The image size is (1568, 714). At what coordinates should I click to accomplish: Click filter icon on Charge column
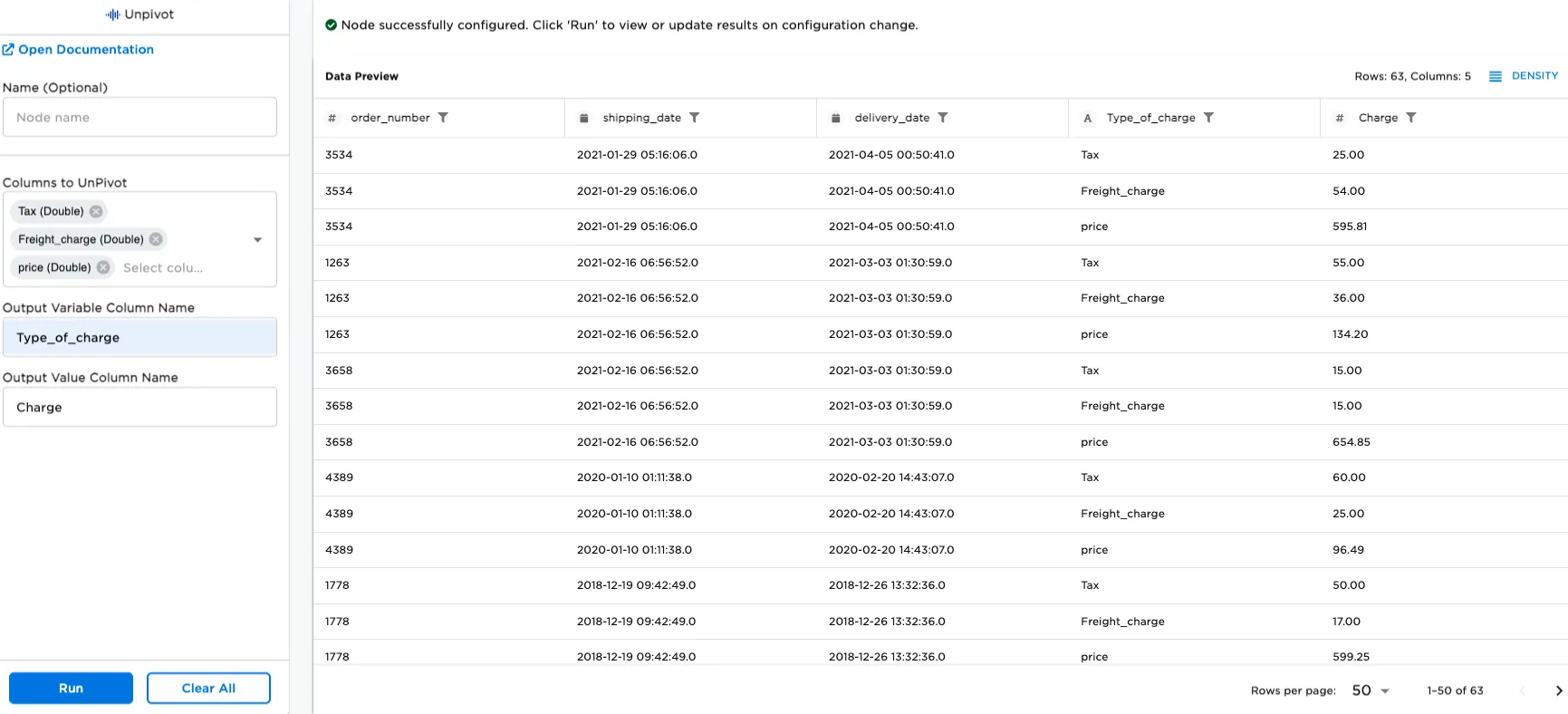[x=1410, y=118]
